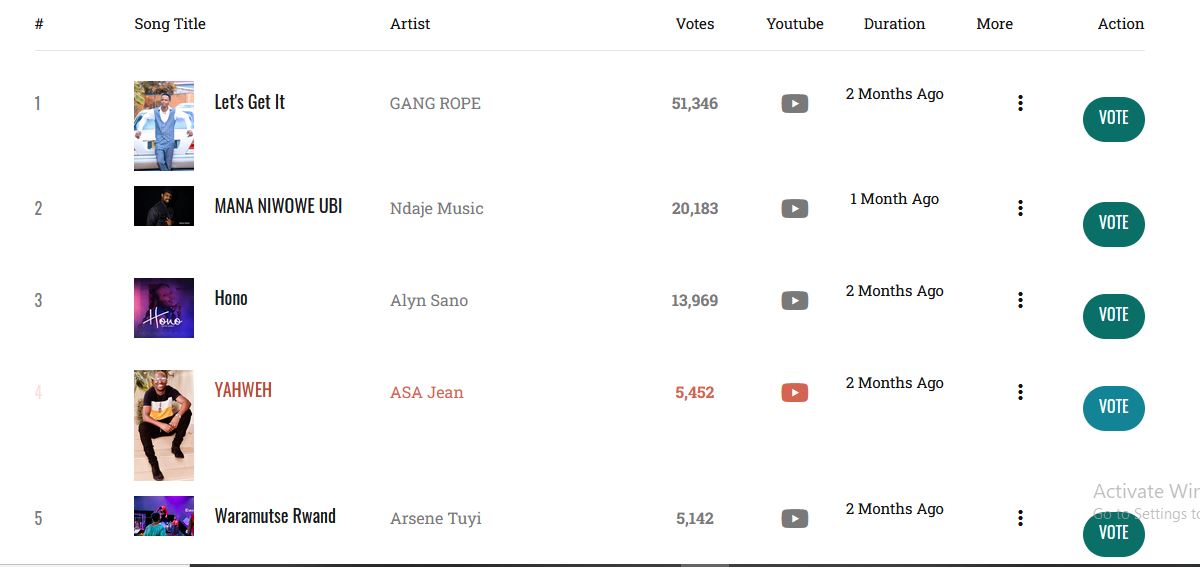Vote for YAHWEH by ASA Jean
The width and height of the screenshot is (1200, 567).
click(x=1113, y=407)
